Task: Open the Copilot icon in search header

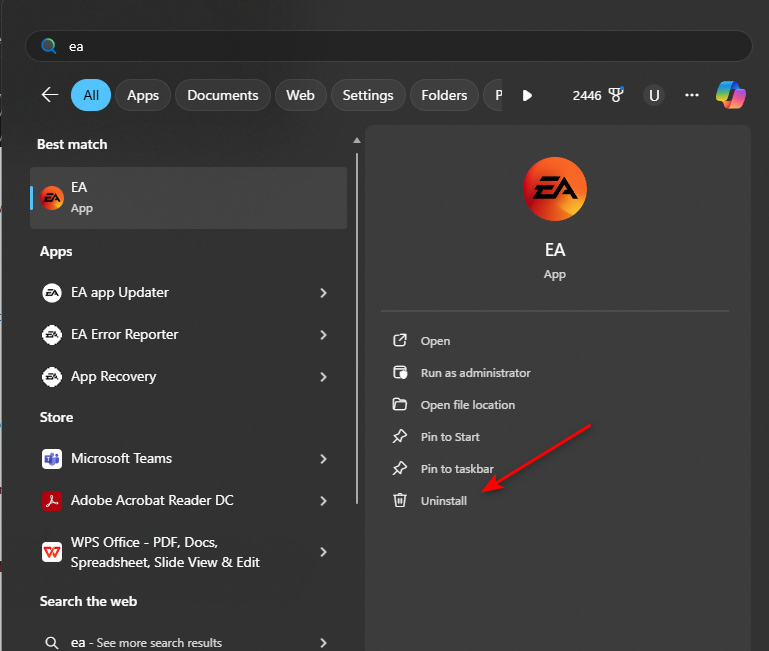Action: 730,95
